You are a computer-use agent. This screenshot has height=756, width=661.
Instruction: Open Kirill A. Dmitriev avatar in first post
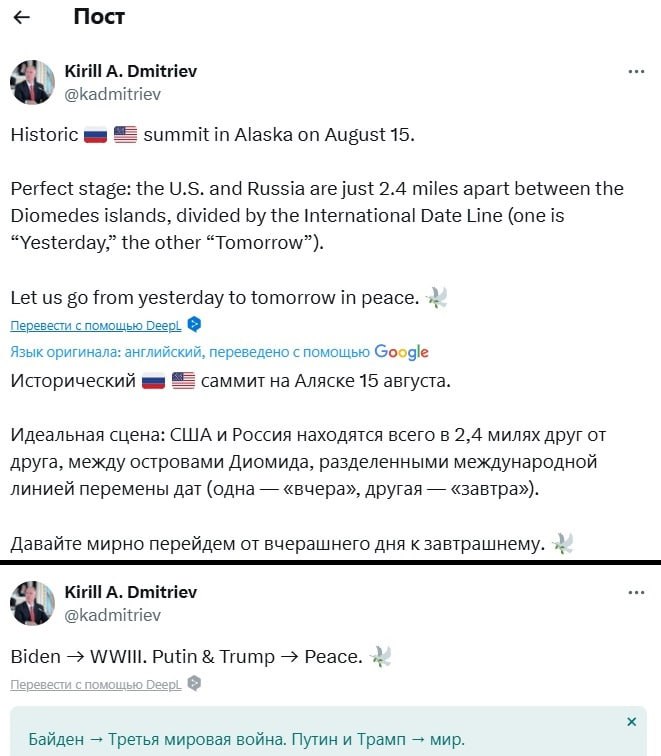[x=32, y=82]
